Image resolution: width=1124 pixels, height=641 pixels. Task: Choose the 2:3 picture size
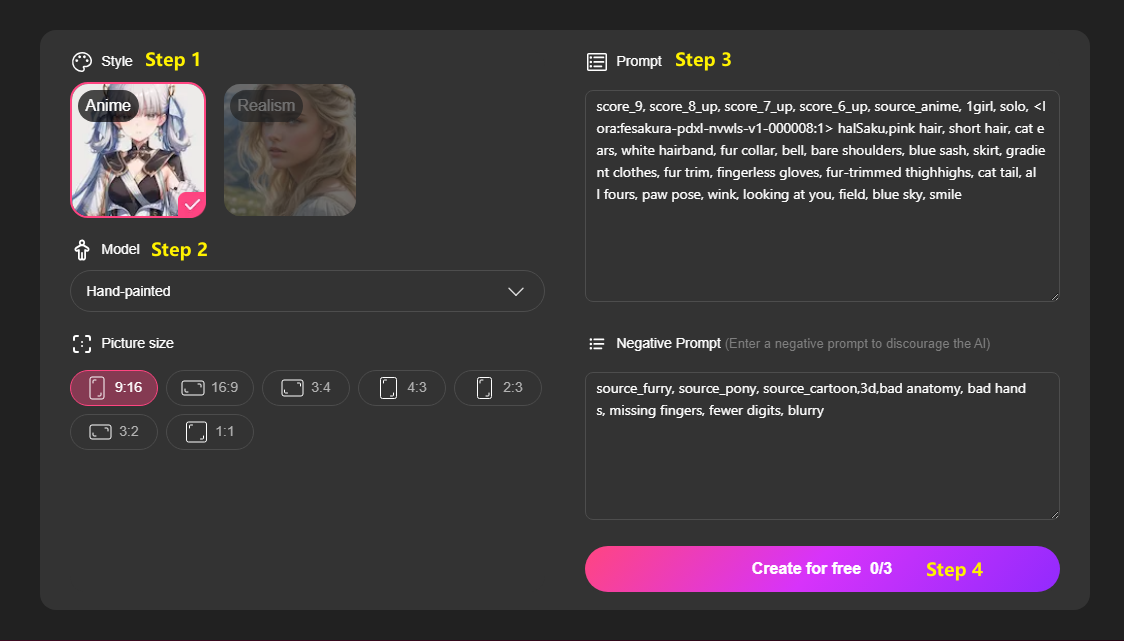tap(498, 388)
